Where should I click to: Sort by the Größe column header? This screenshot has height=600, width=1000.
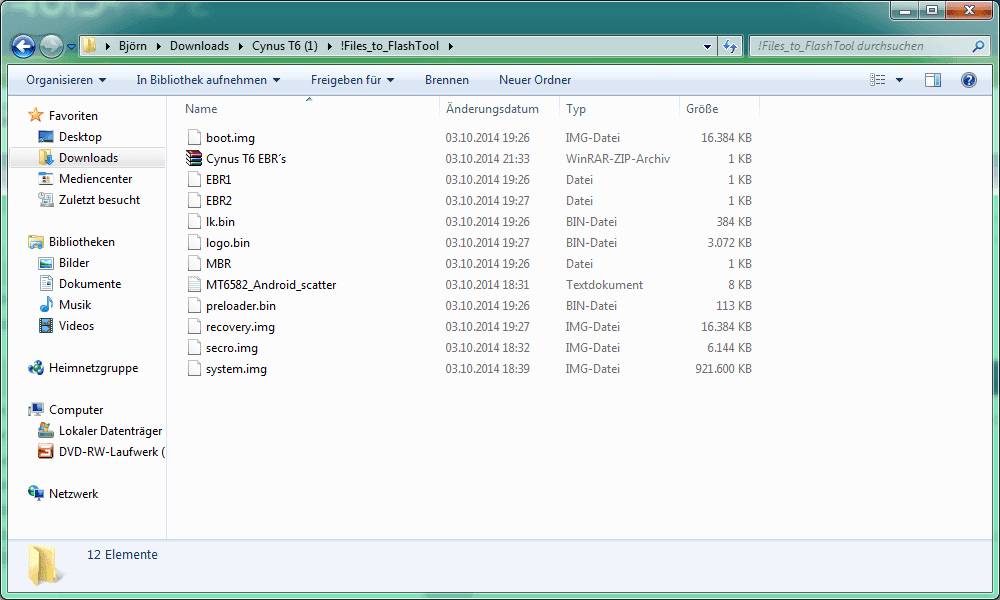pos(702,109)
